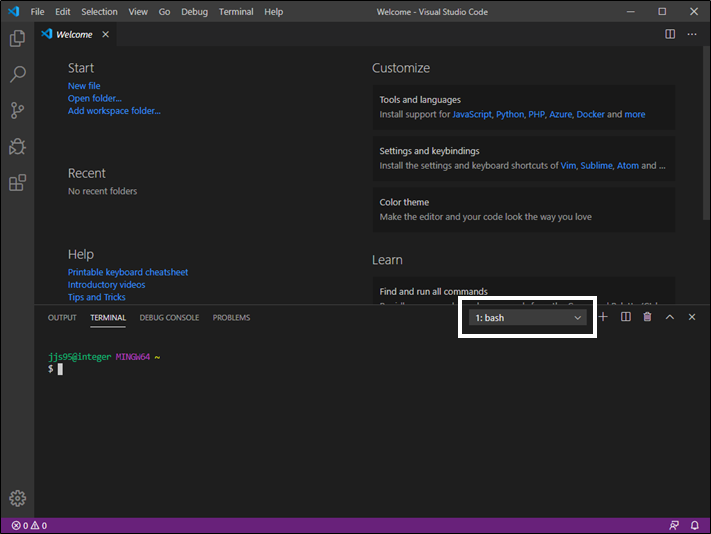Open the Explorer view in activity bar
711x534 pixels.
click(17, 39)
